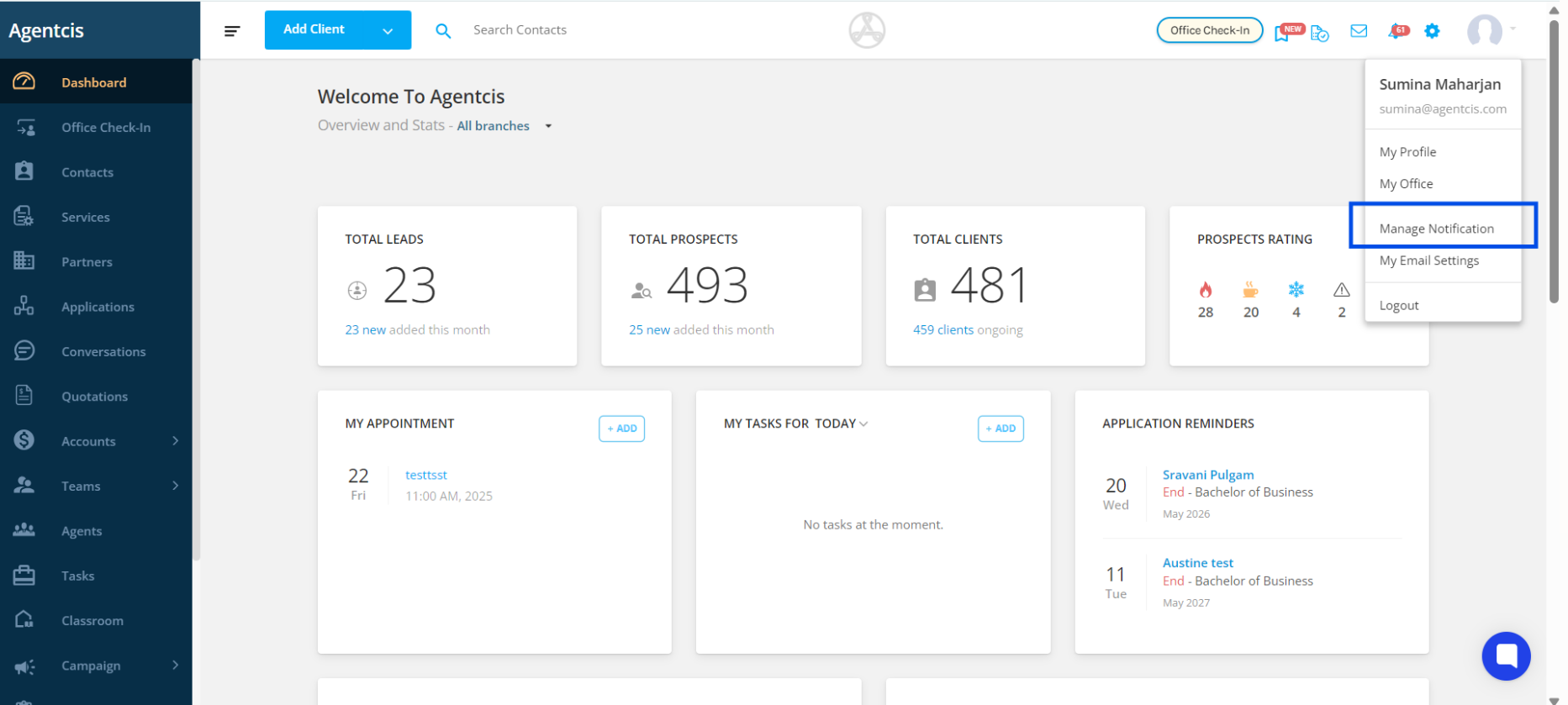
Task: Click the user avatar icon
Action: coord(1484,31)
